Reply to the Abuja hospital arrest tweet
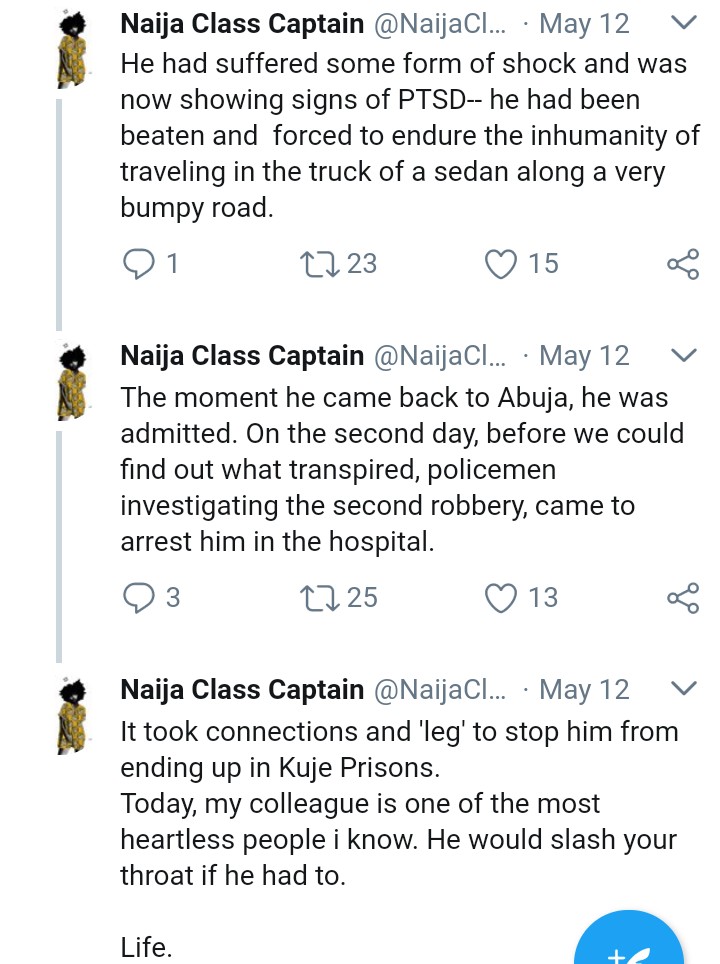This screenshot has width=720, height=964. click(137, 598)
